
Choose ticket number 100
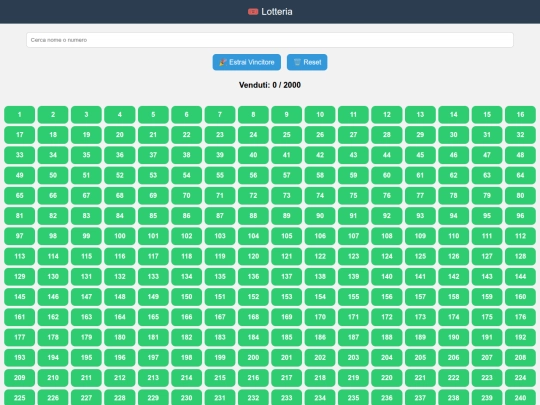pos(120,236)
